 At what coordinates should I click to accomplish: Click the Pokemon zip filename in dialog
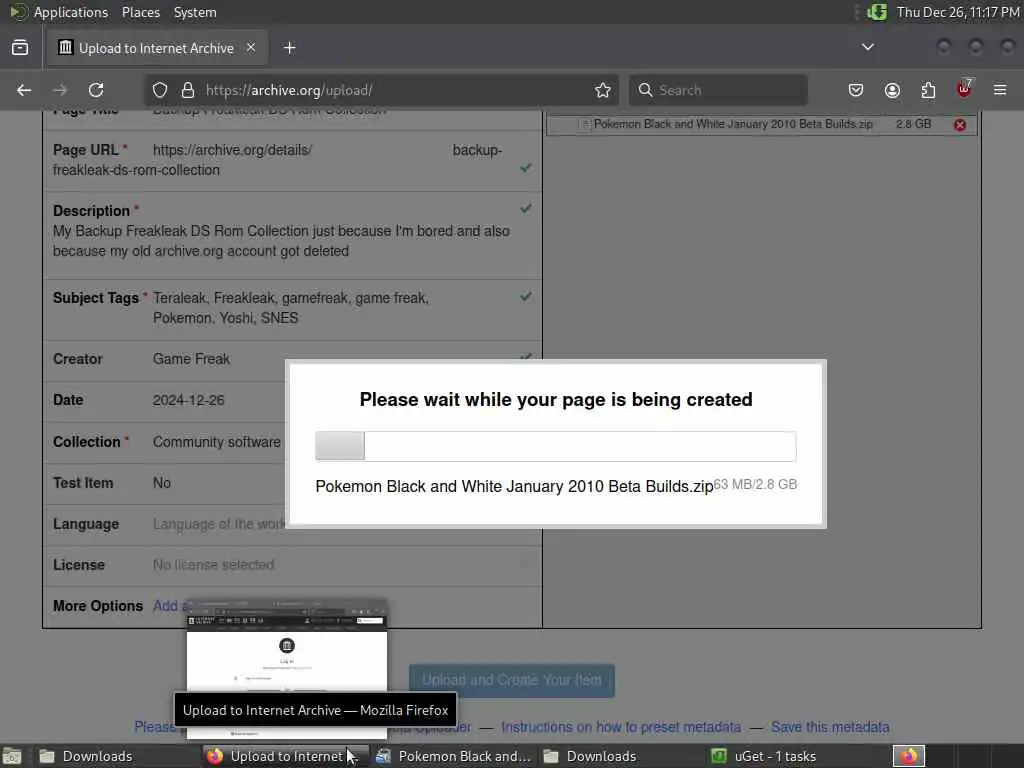514,487
